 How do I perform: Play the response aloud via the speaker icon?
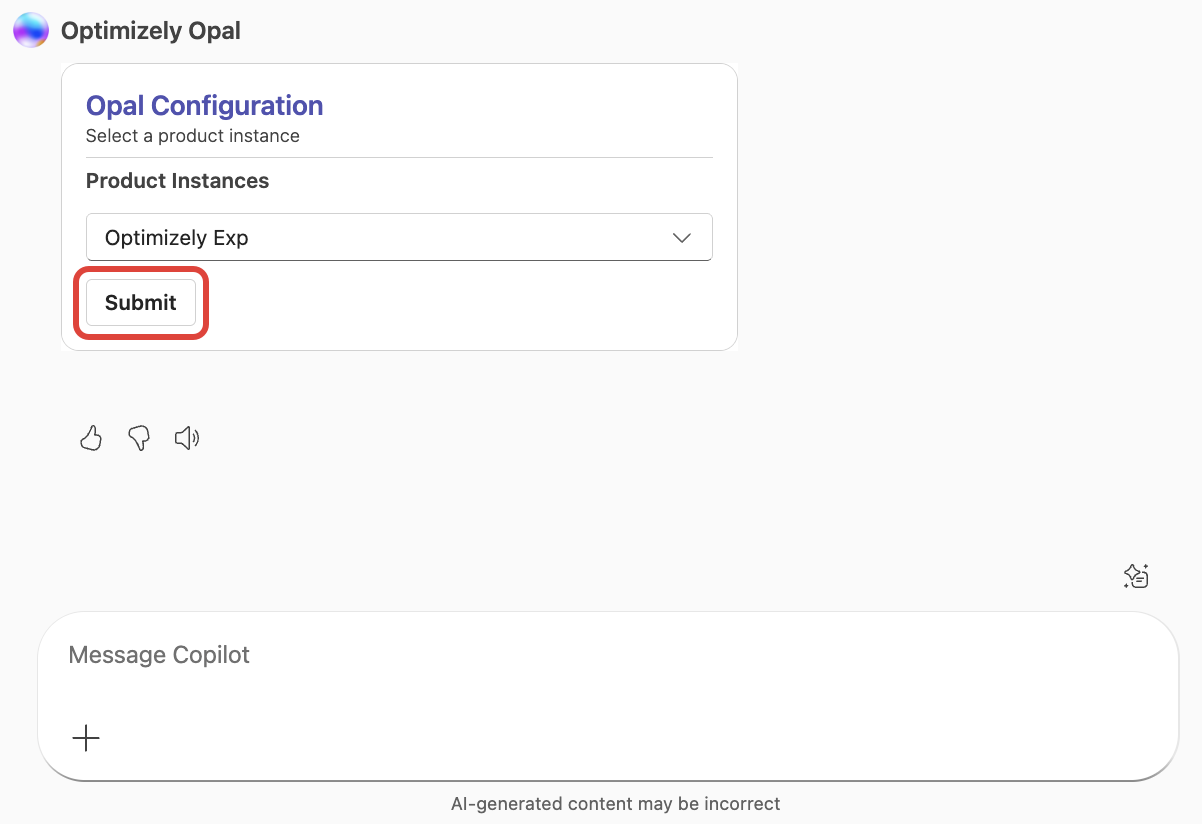[x=187, y=438]
